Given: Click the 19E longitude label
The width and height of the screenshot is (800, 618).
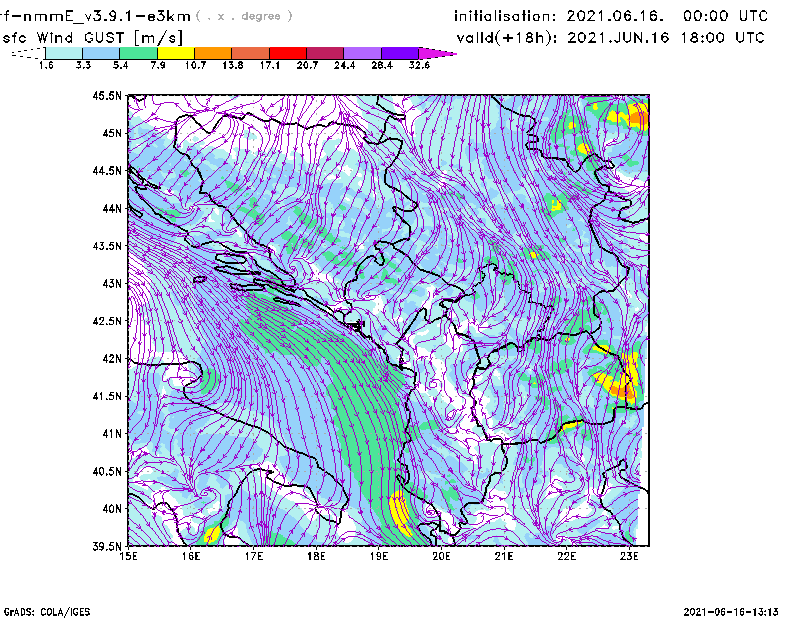Looking at the screenshot, I should click(x=379, y=556).
